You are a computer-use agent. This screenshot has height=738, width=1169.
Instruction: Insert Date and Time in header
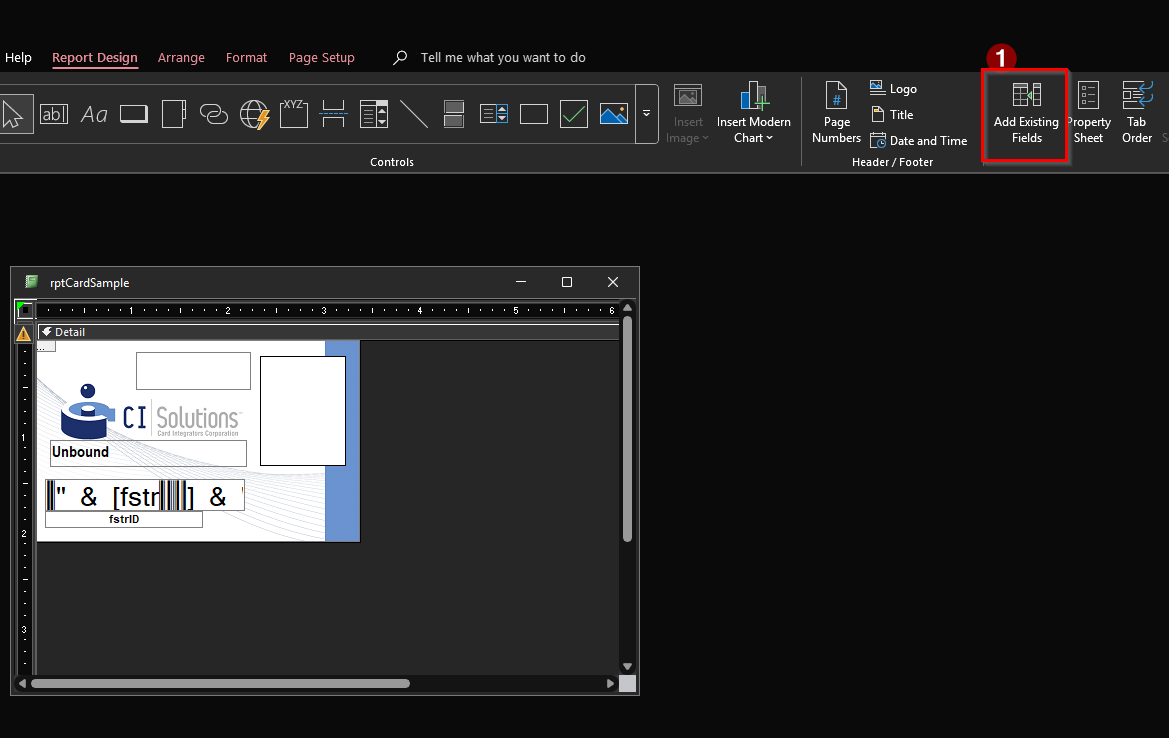click(919, 141)
